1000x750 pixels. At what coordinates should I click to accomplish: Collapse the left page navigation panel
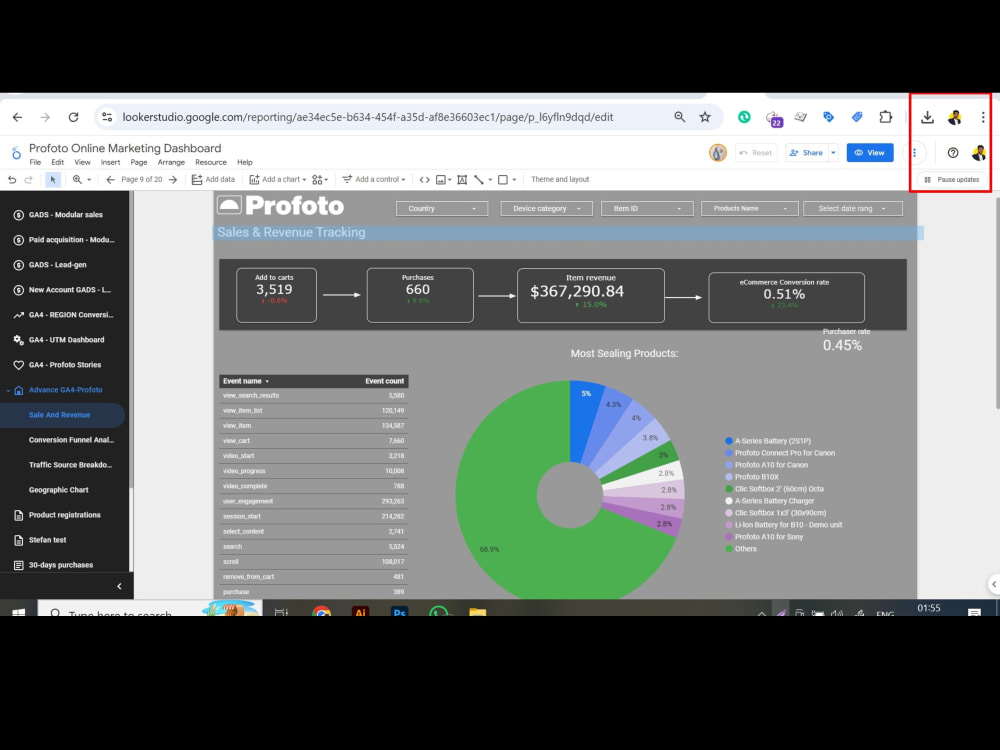(119, 586)
